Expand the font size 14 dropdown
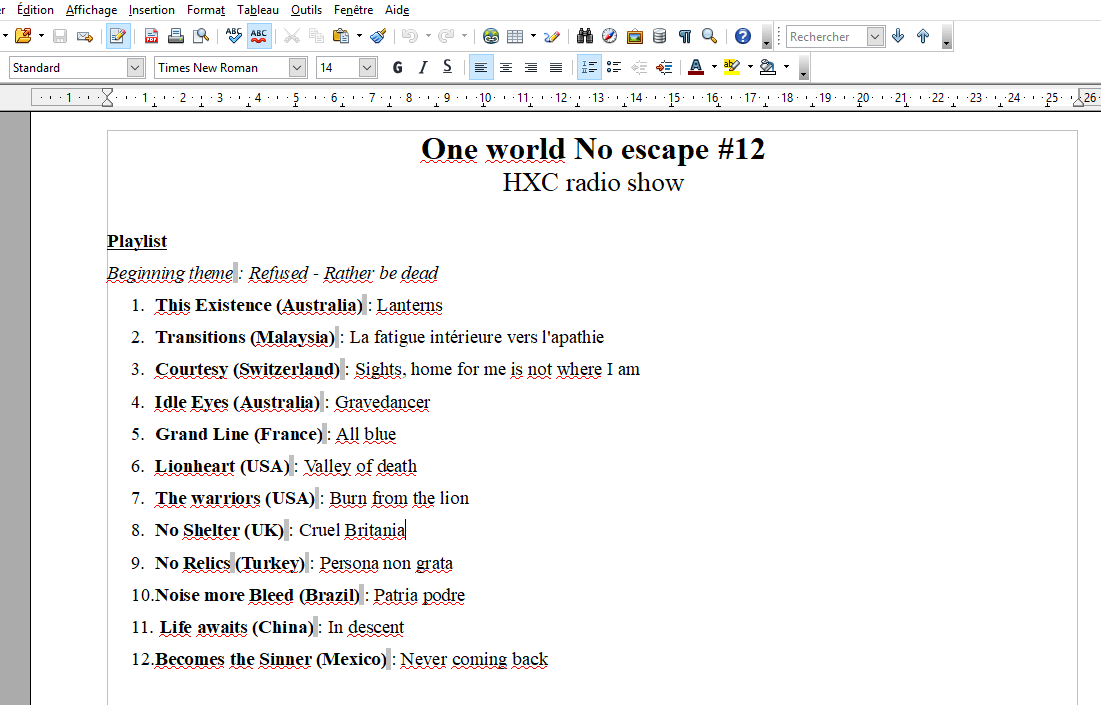 (x=367, y=67)
